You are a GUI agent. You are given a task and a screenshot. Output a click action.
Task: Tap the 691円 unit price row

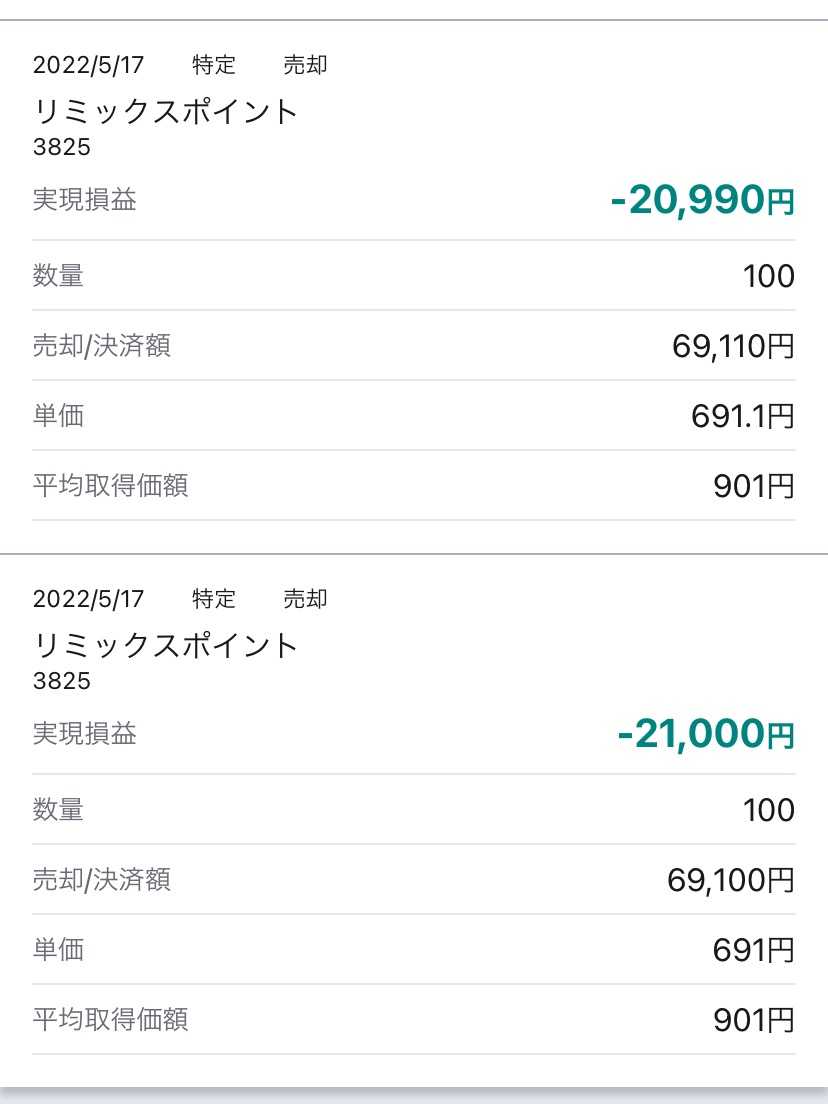pyautogui.click(x=414, y=949)
